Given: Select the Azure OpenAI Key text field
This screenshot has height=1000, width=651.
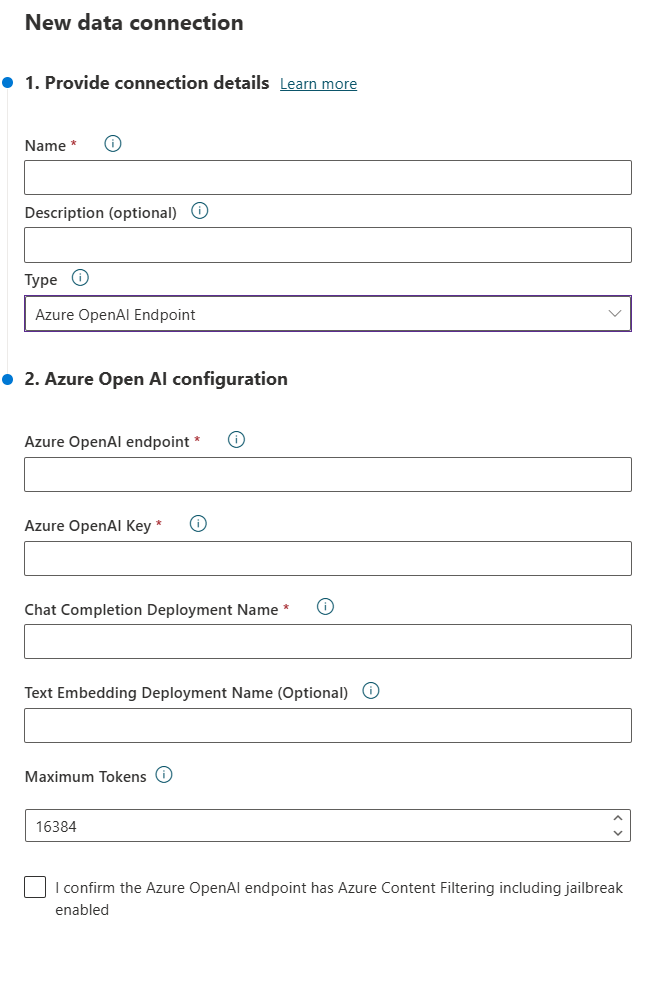Looking at the screenshot, I should (328, 559).
